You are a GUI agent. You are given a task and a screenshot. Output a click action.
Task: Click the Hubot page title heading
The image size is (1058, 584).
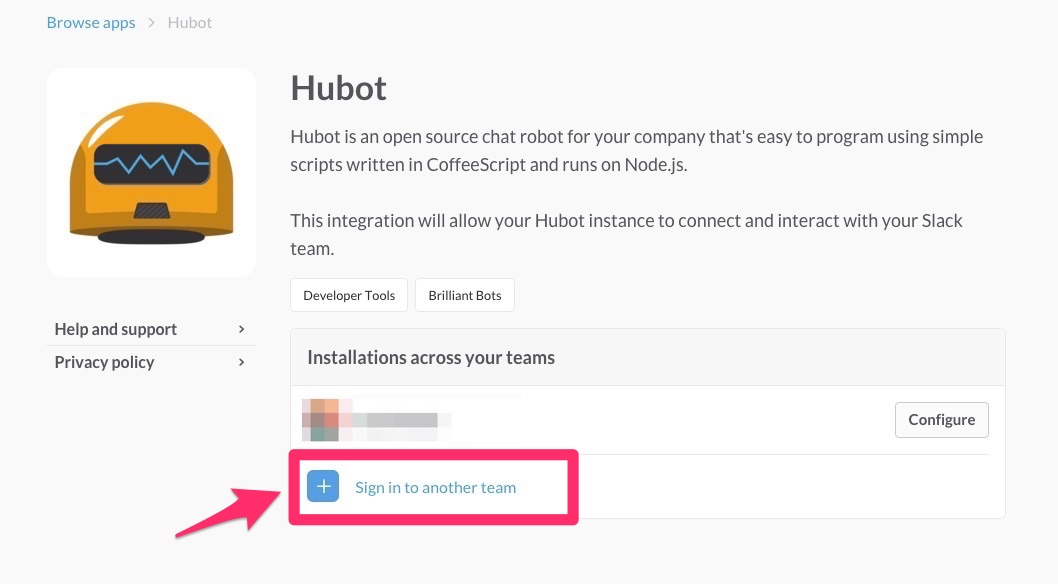point(338,88)
